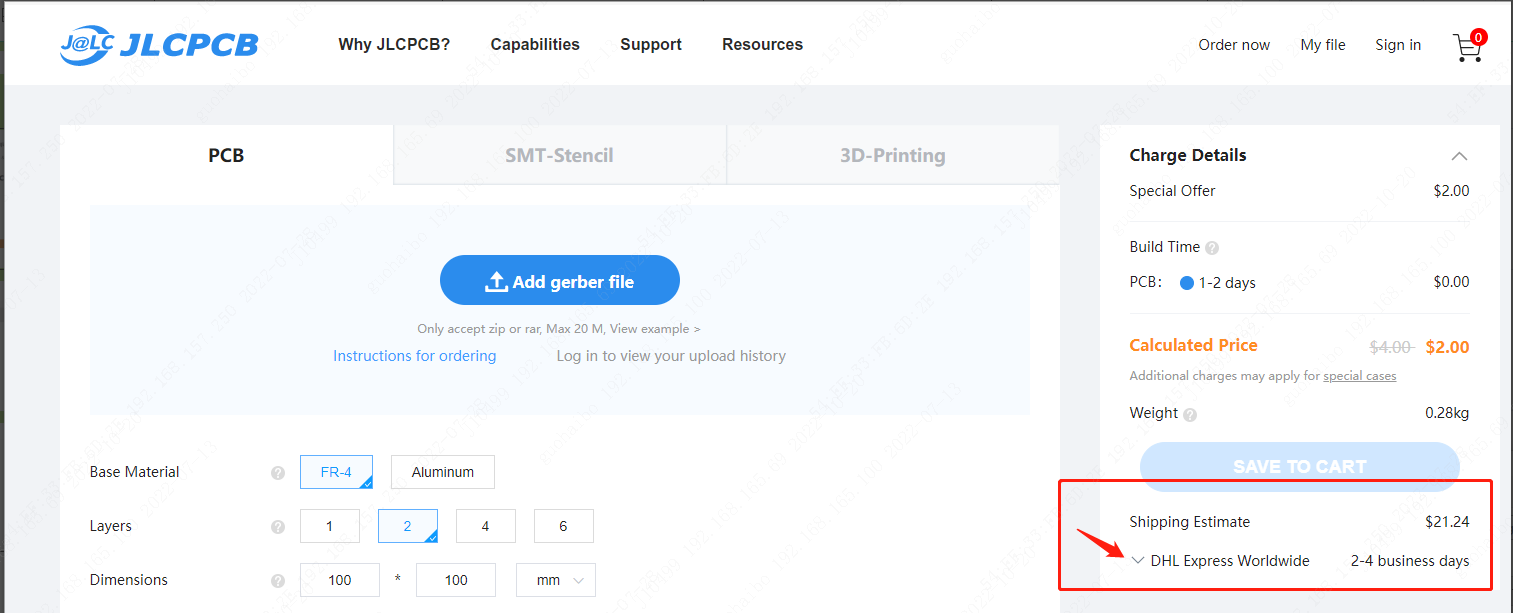Click Log in to view upload history

pos(671,356)
